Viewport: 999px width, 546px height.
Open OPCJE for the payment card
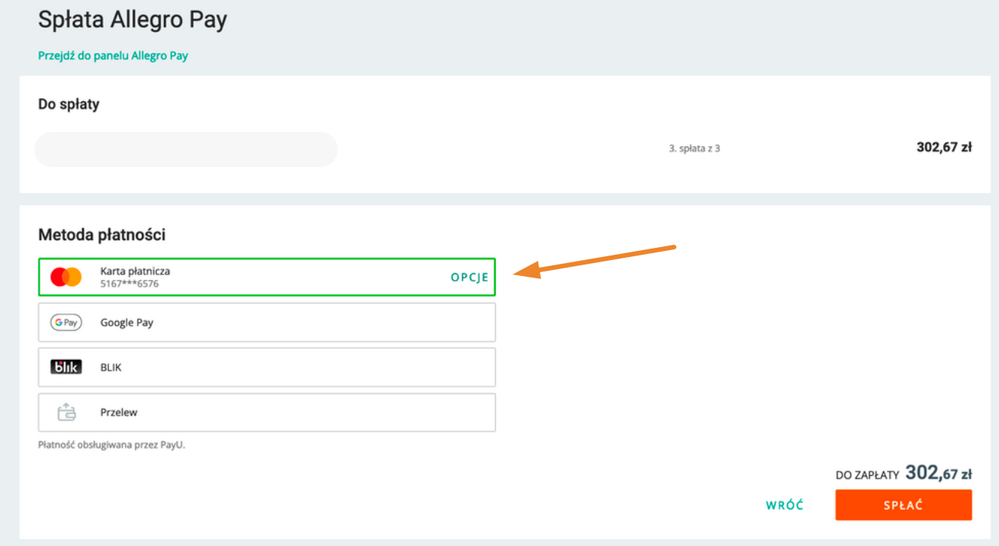click(x=470, y=277)
